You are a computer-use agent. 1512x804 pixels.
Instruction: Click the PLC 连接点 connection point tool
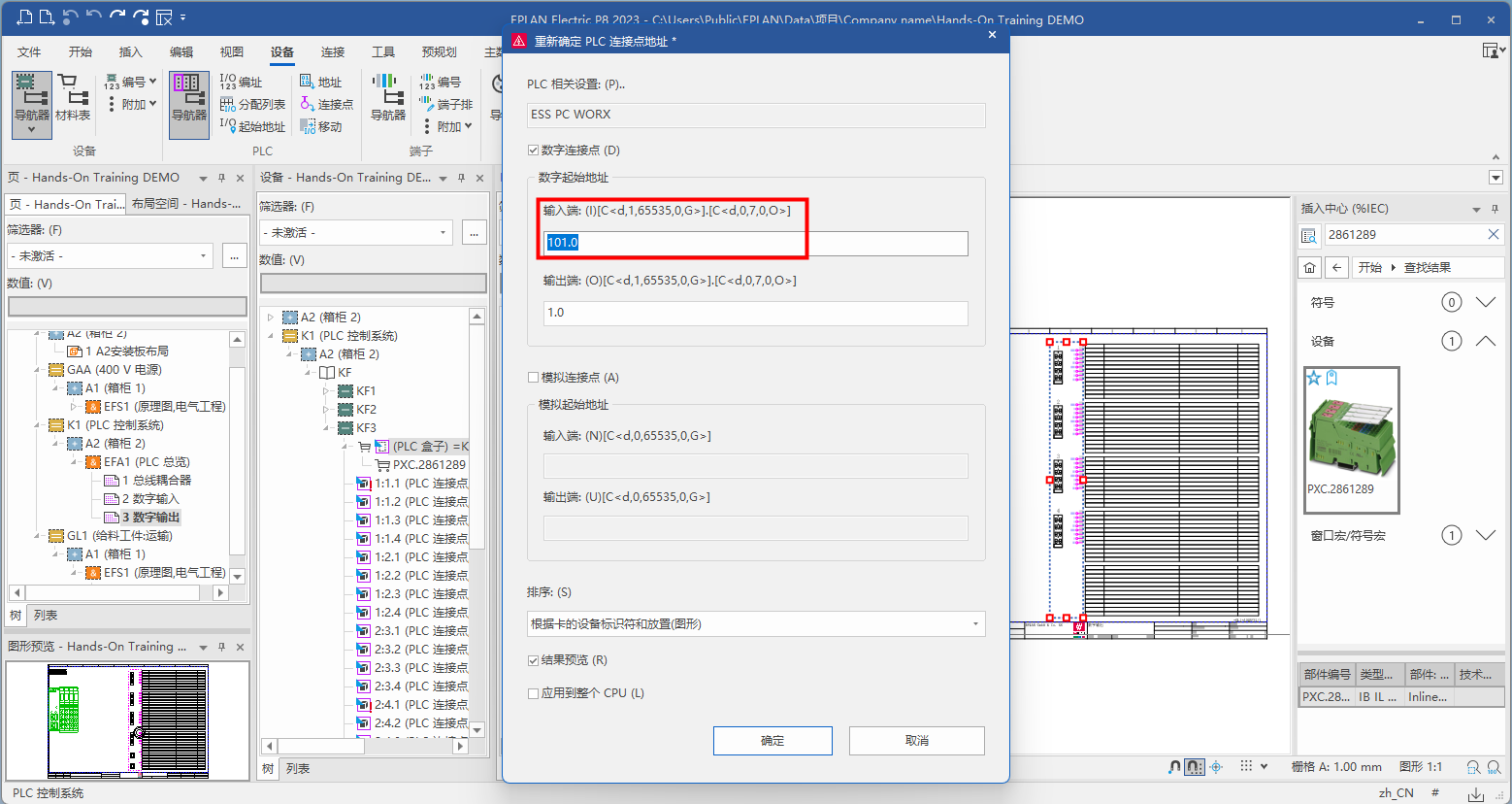point(326,104)
